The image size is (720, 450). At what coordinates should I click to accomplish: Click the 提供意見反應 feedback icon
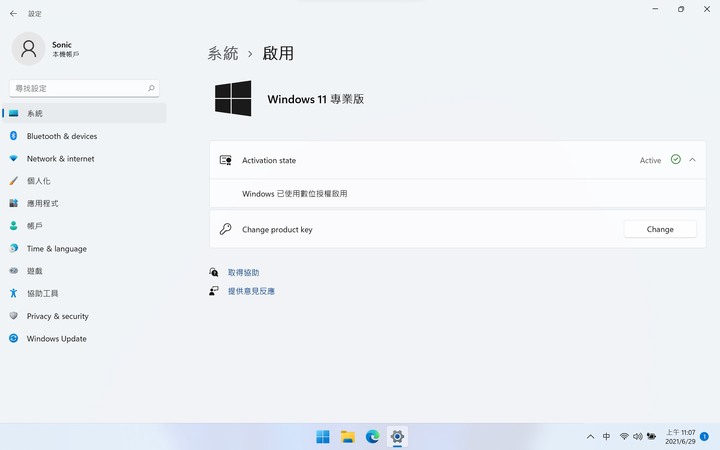coord(214,291)
